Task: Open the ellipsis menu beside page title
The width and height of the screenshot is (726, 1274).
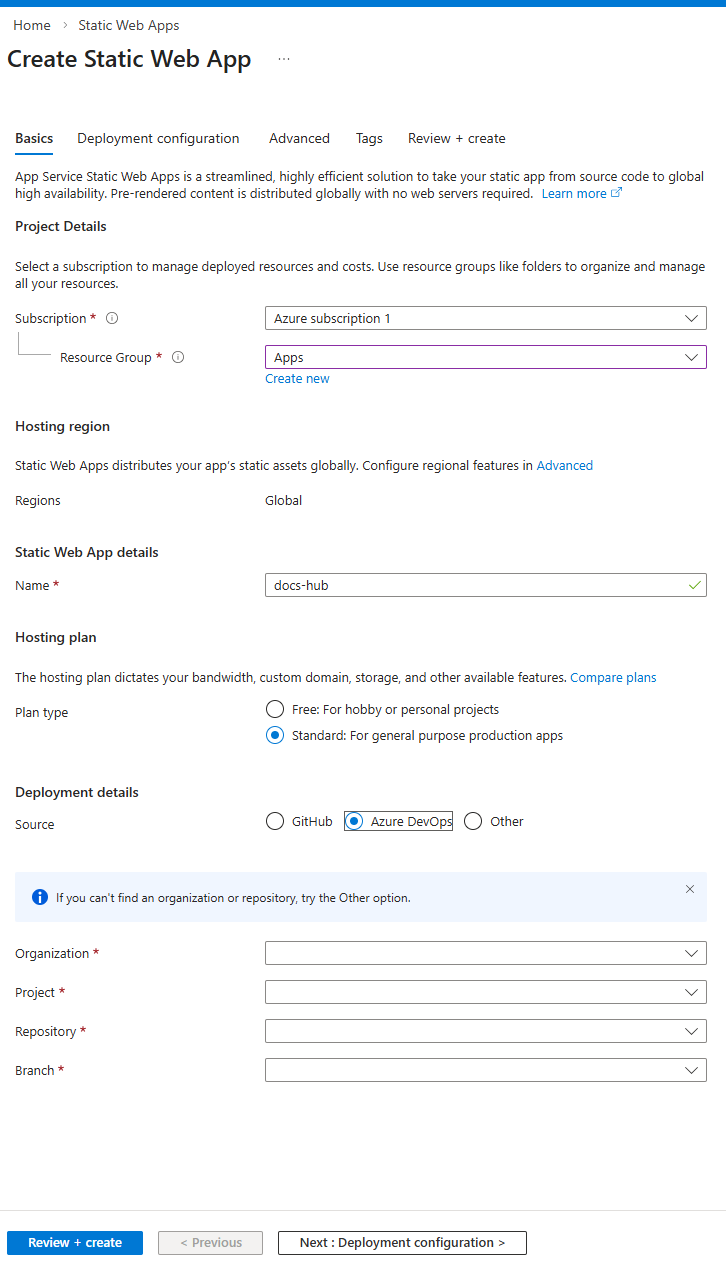Action: [284, 60]
